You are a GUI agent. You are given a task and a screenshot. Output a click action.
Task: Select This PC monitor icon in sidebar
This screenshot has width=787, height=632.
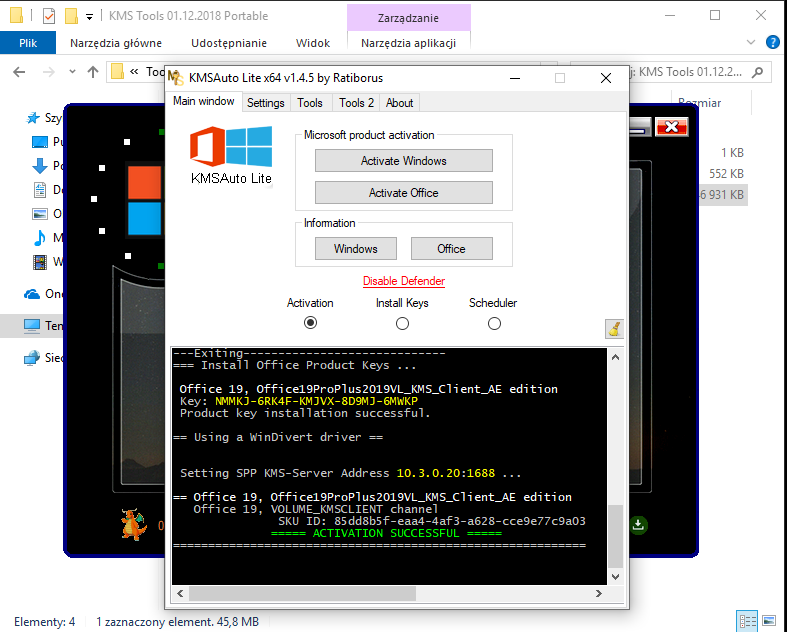32,326
